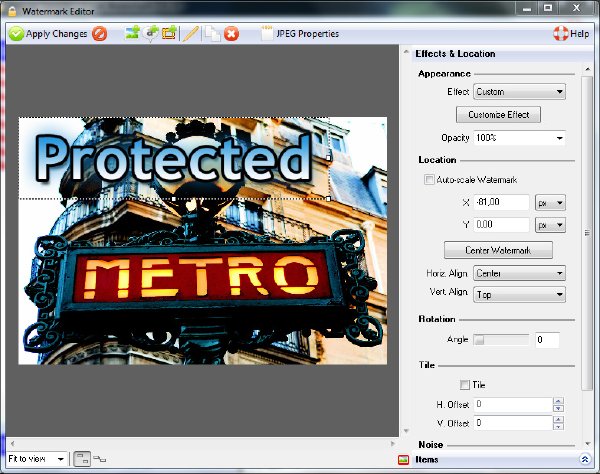Viewport: 600px width, 474px height.
Task: Click the properties panel vertical scrollbar thumb
Action: coord(587,233)
